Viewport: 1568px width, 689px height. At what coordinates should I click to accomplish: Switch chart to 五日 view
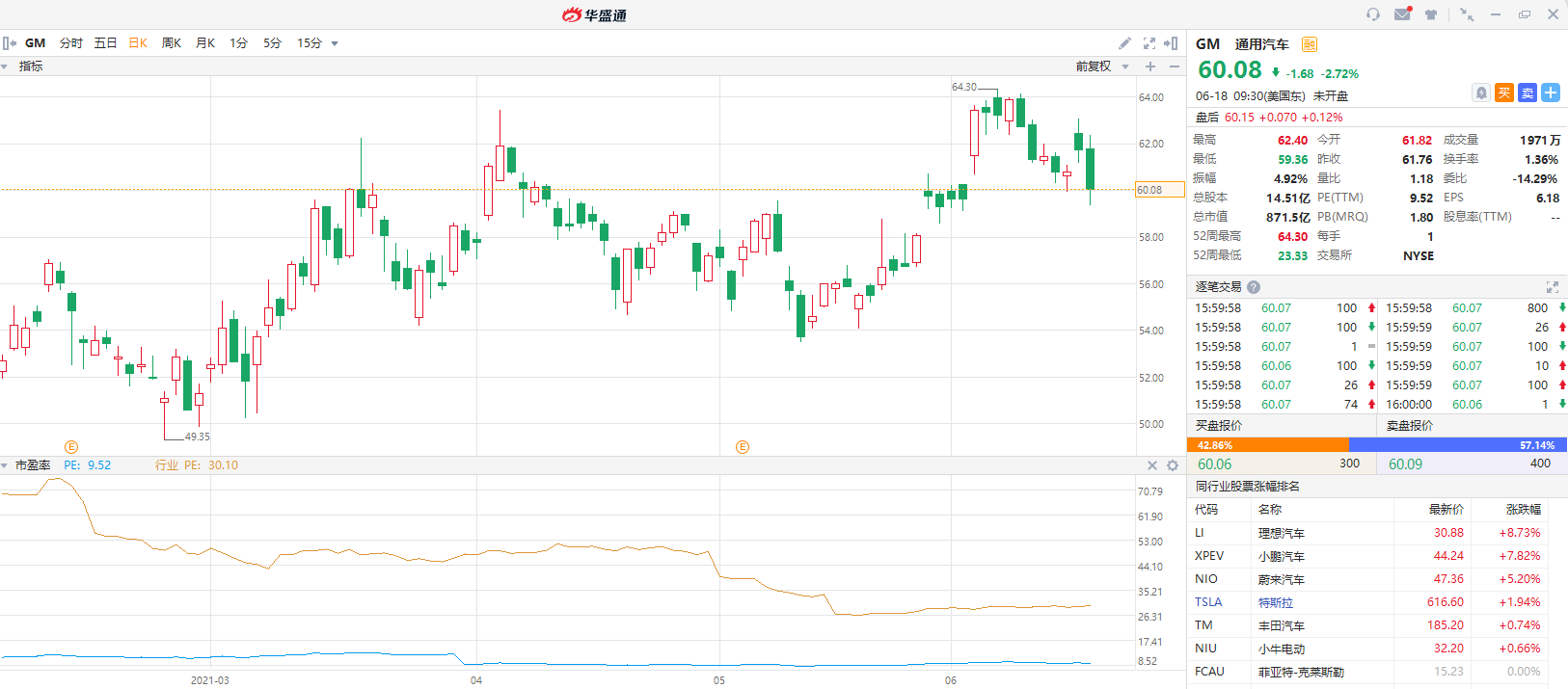(105, 43)
